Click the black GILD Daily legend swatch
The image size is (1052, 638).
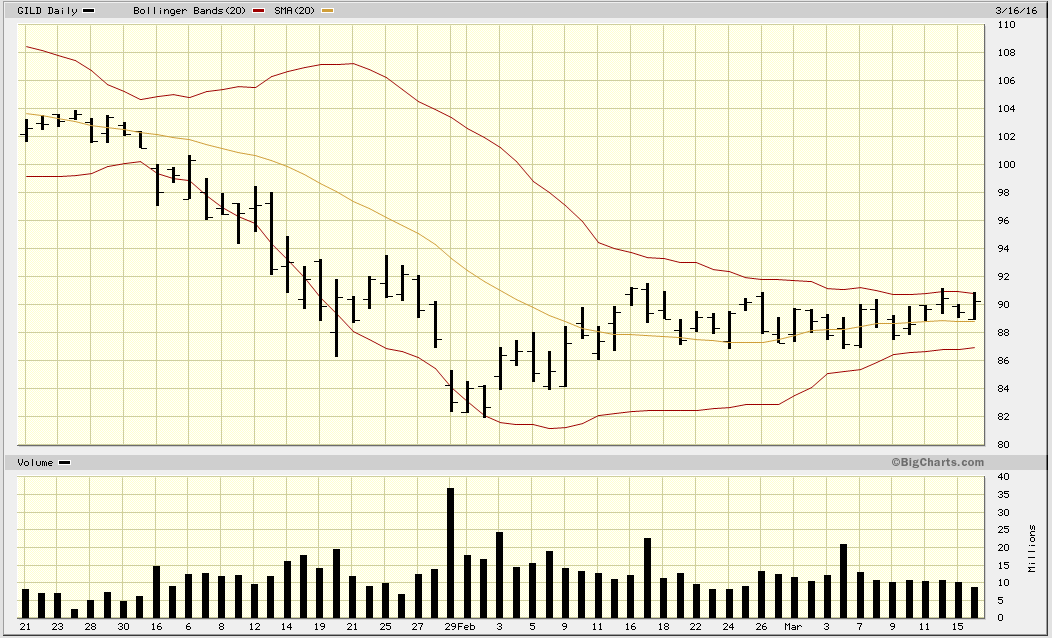[x=89, y=11]
